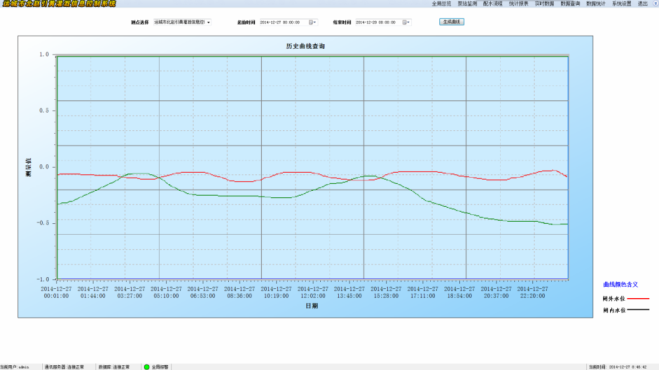The width and height of the screenshot is (659, 370).
Task: Click the round help icon at top-right corner
Action: click(656, 3)
